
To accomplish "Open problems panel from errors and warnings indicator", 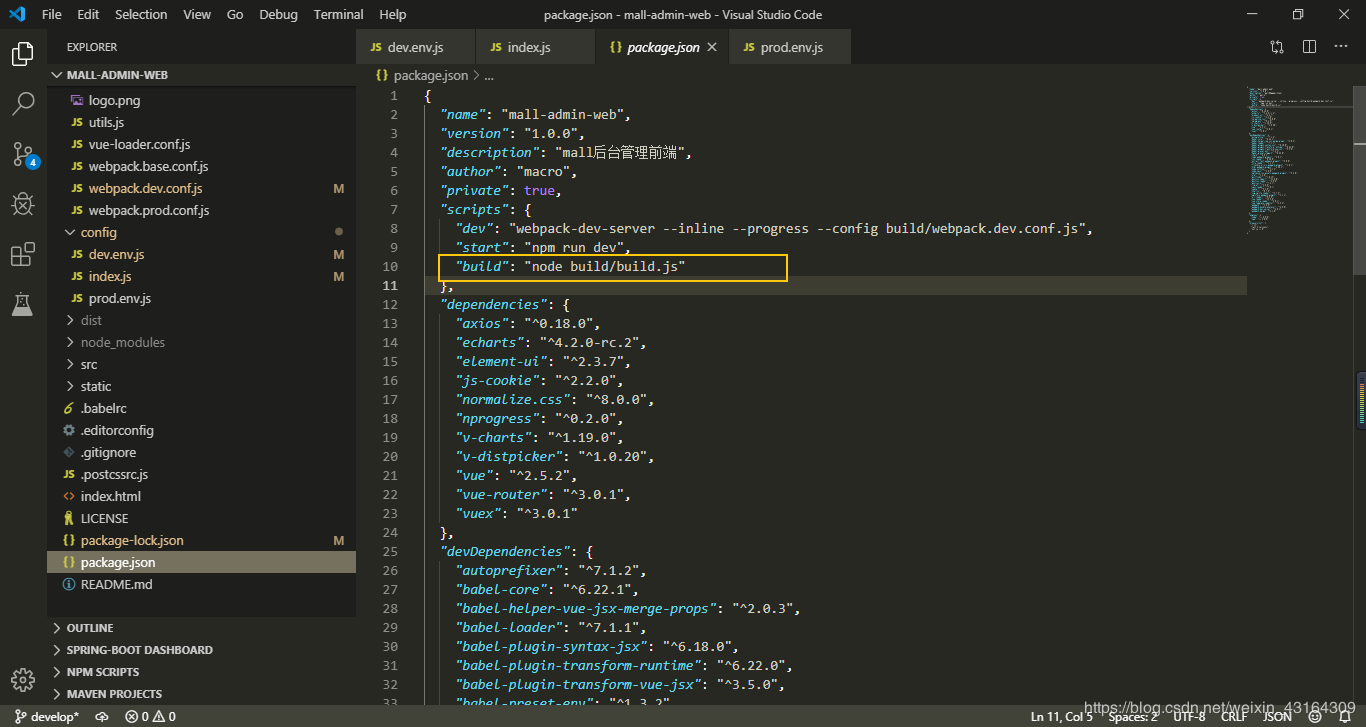I will coord(150,716).
